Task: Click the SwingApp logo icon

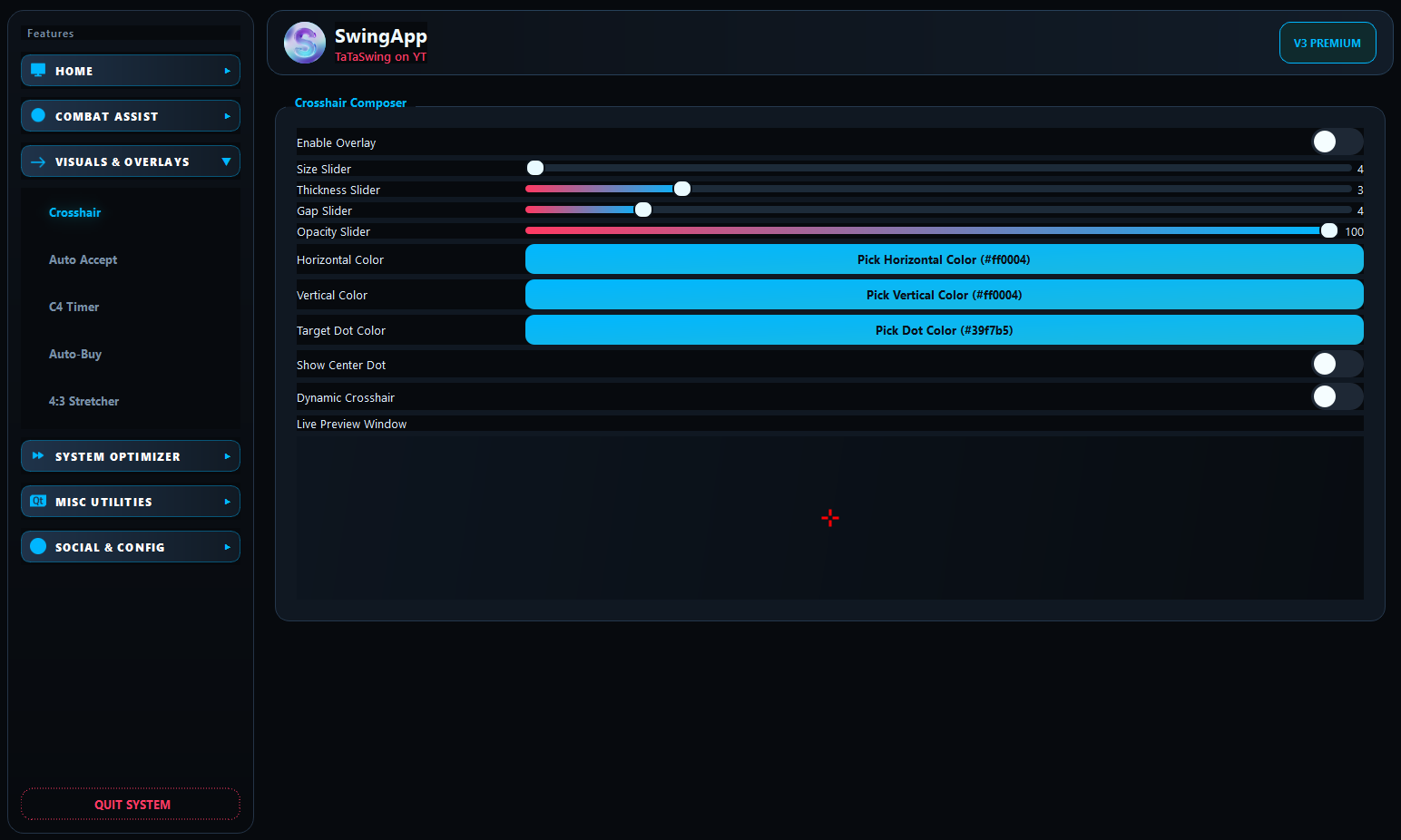Action: click(x=305, y=43)
